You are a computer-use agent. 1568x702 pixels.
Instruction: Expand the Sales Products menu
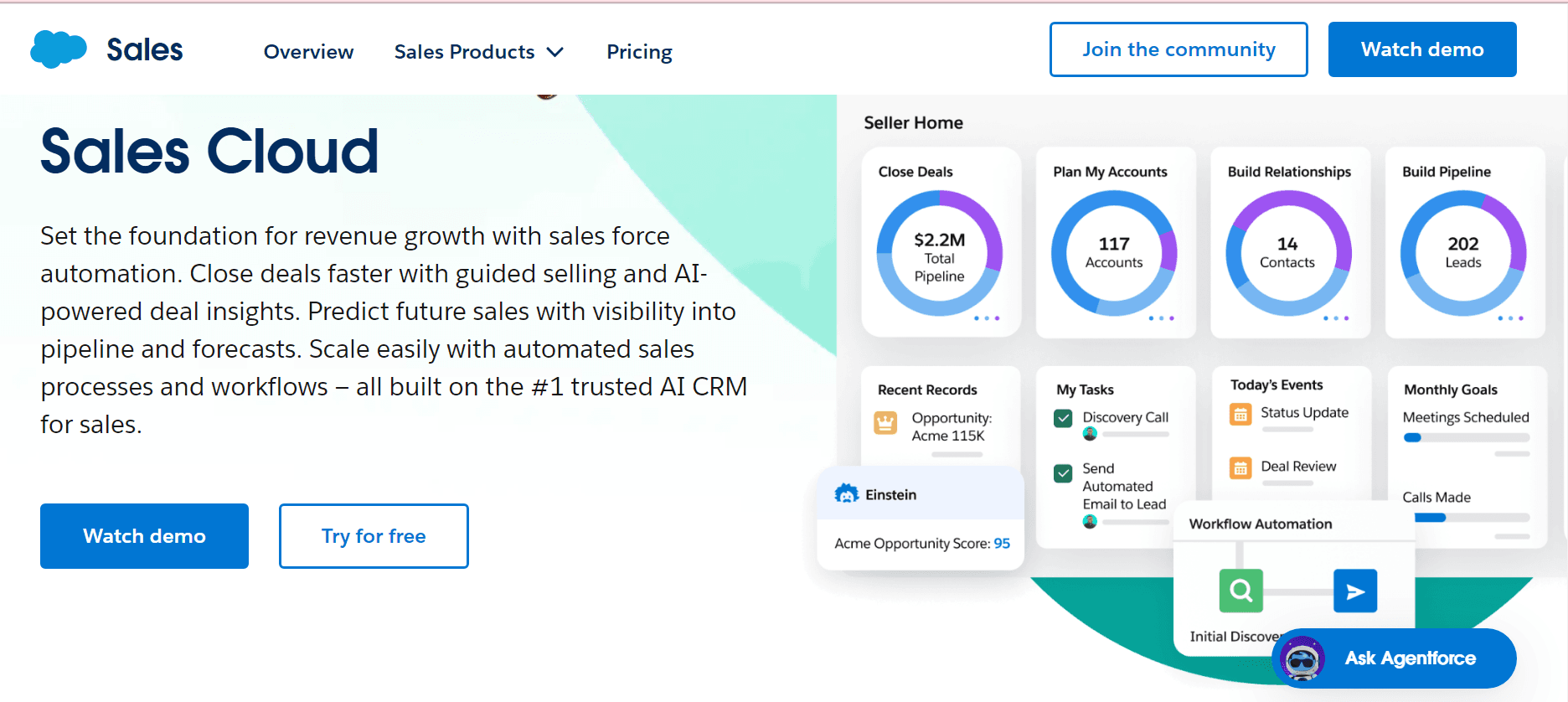pos(478,52)
